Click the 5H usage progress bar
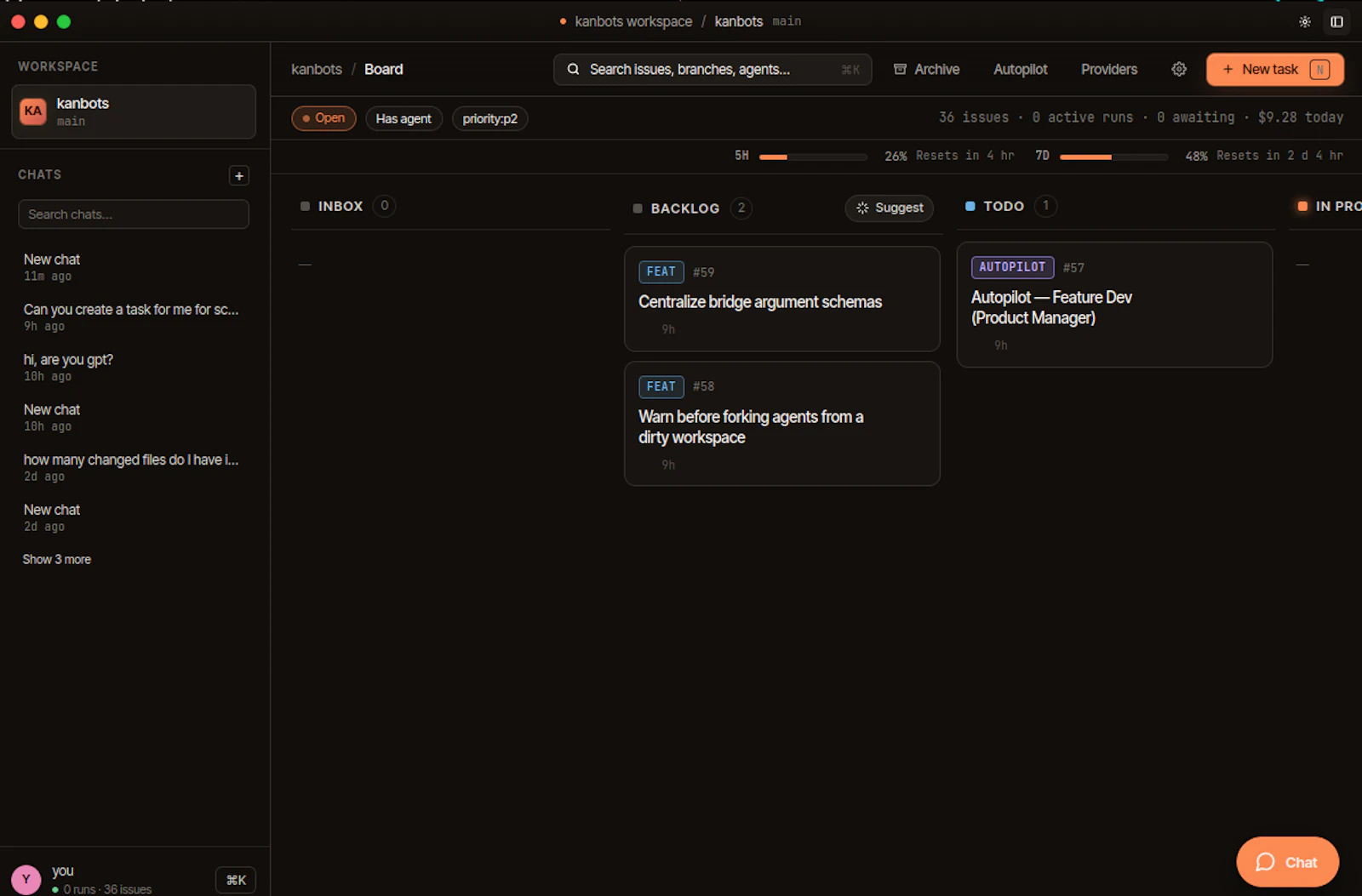Screen dimensions: 1362x896 click(813, 157)
